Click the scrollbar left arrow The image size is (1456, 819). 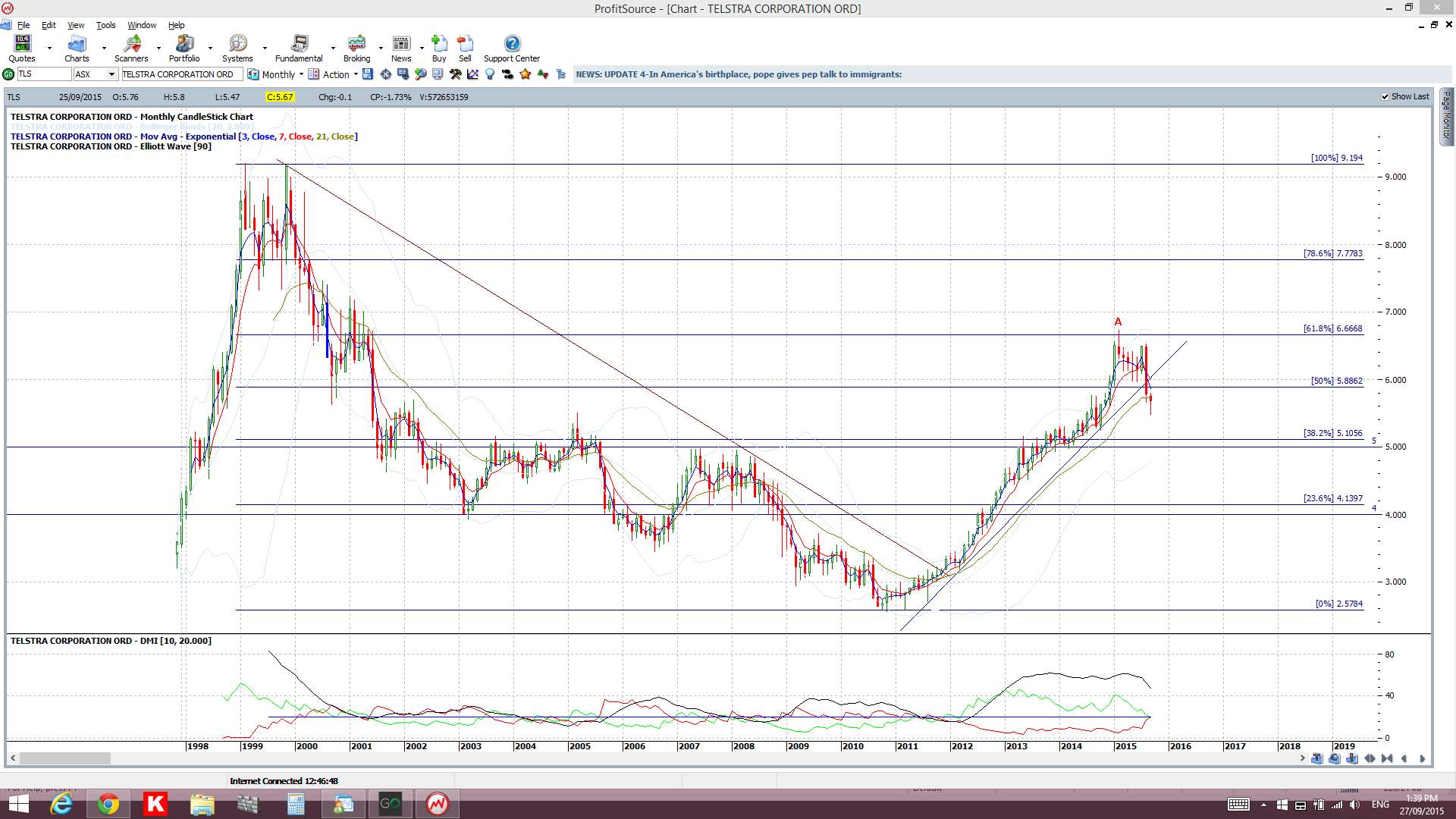coord(13,758)
